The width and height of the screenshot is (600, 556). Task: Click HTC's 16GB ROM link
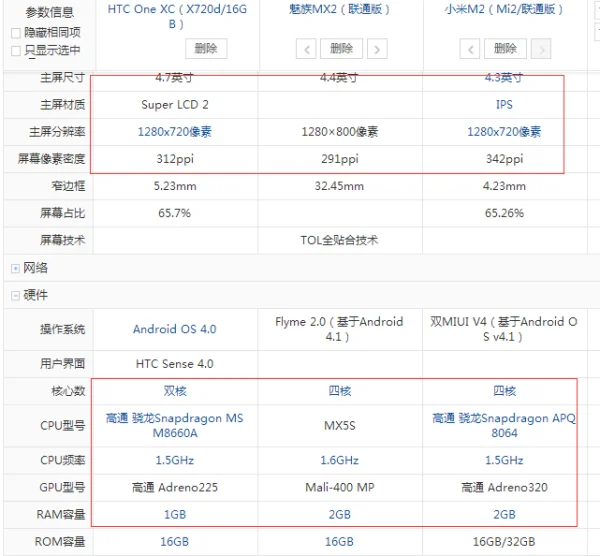174,541
